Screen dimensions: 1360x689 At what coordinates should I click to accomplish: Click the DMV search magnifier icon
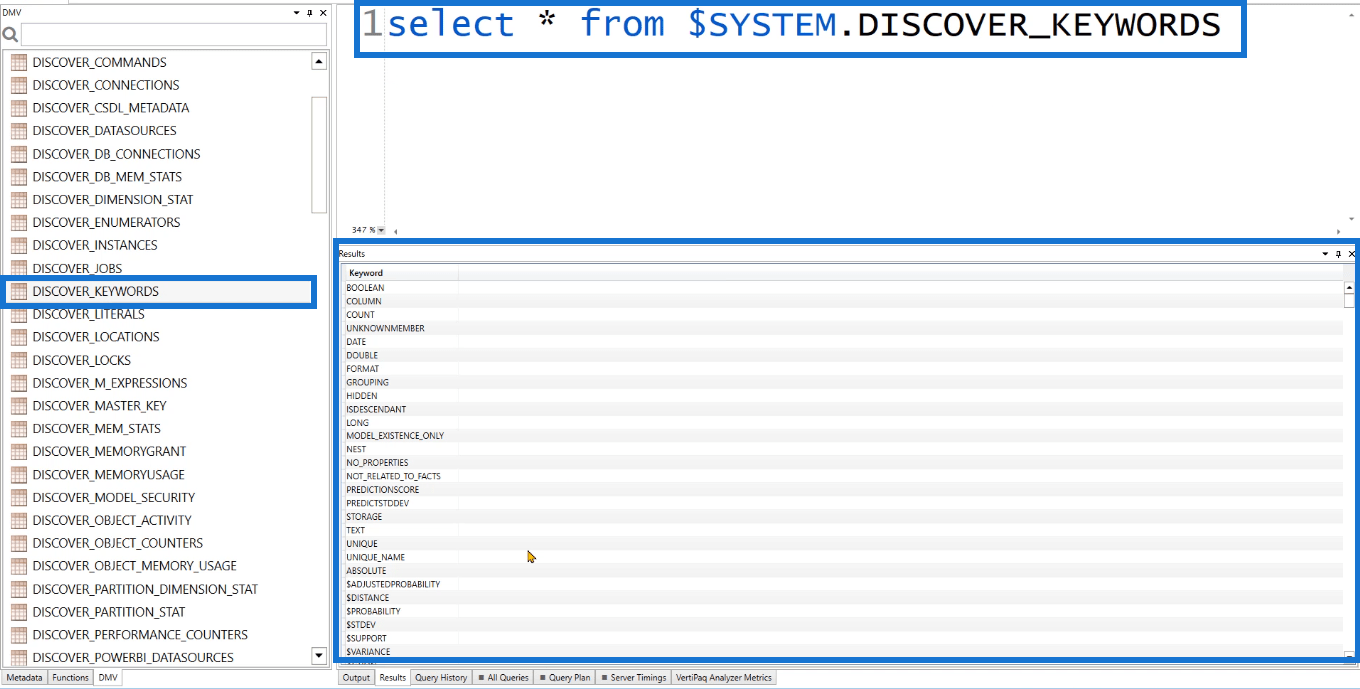point(10,35)
